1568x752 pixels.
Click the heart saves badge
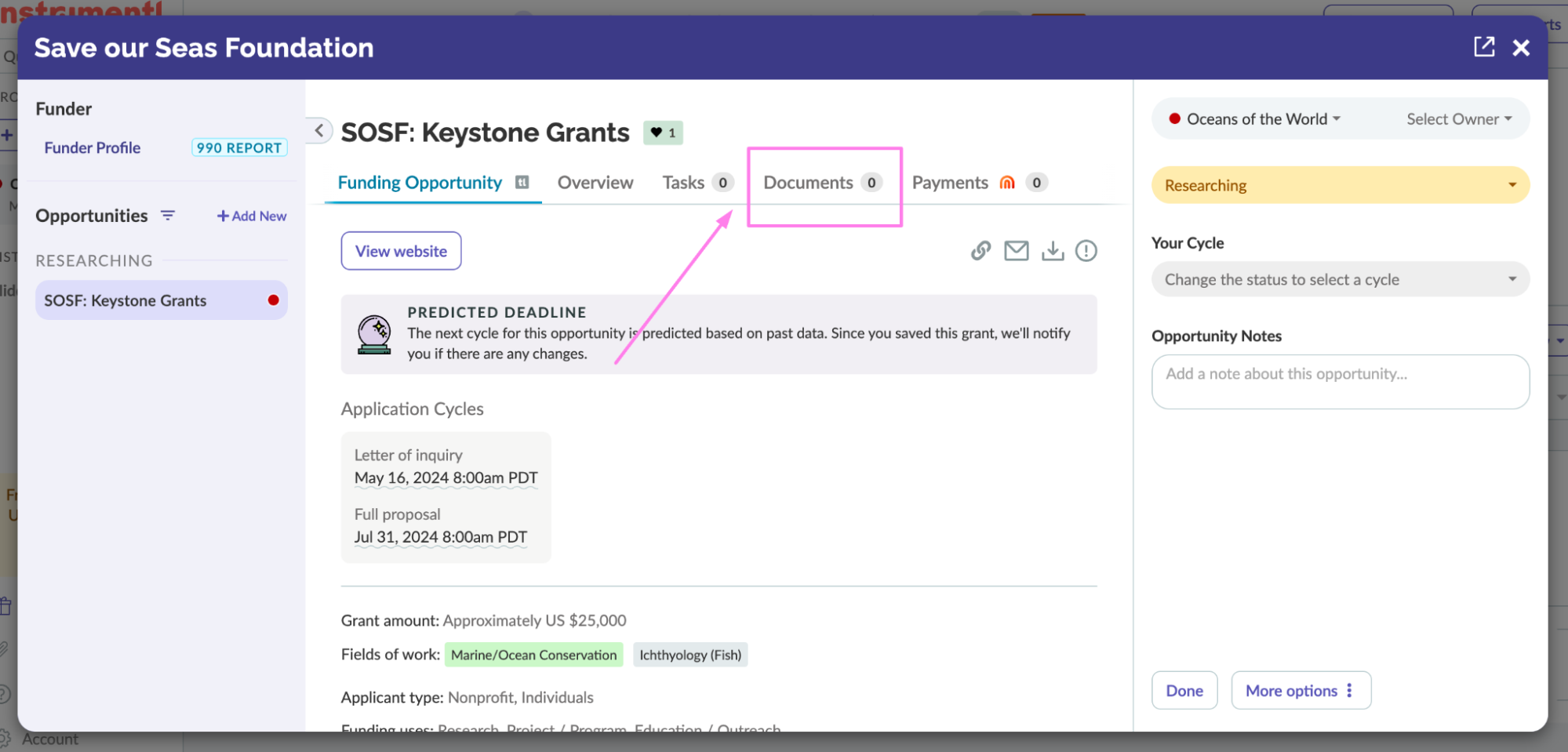tap(664, 133)
